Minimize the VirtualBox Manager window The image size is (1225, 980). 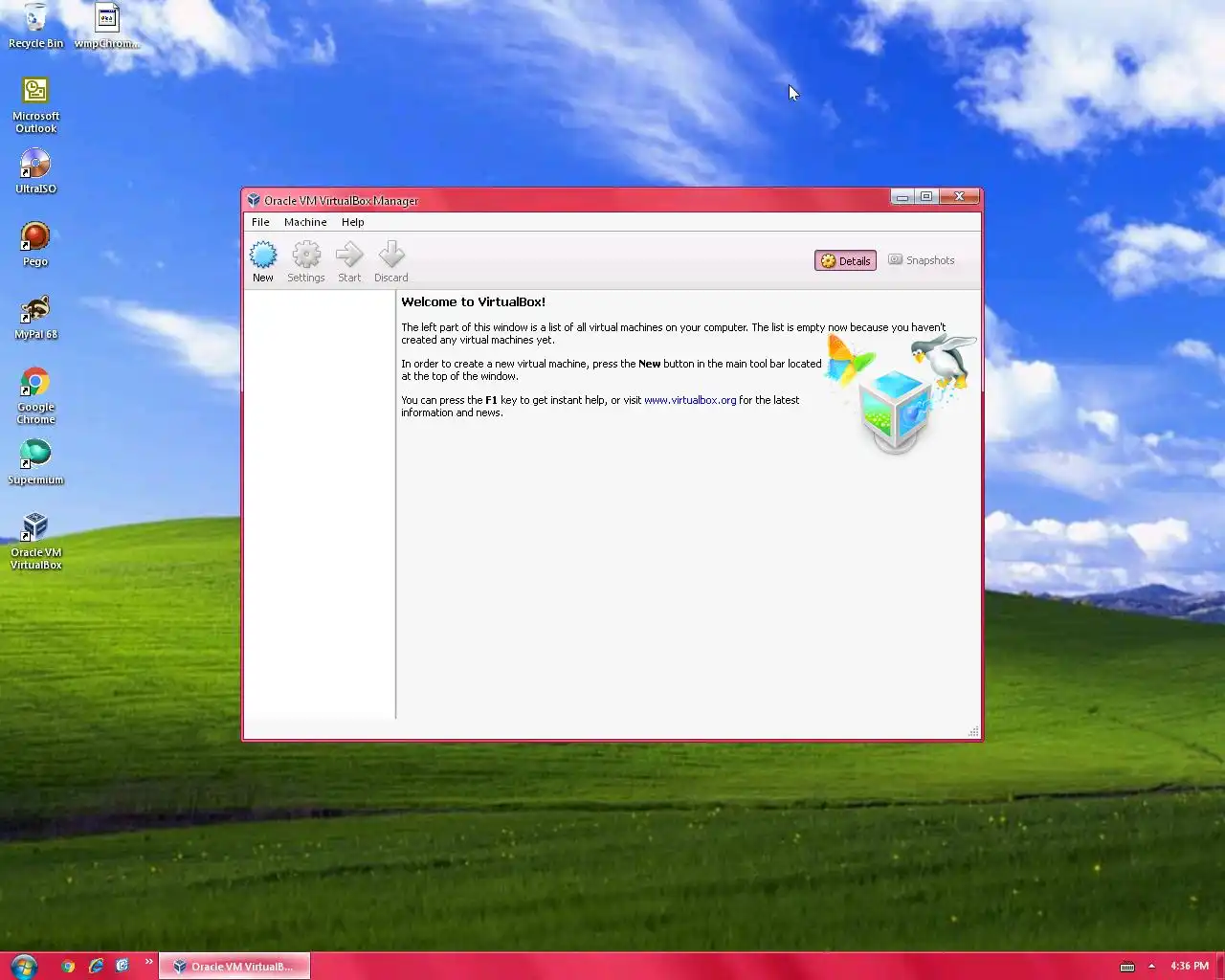(902, 196)
